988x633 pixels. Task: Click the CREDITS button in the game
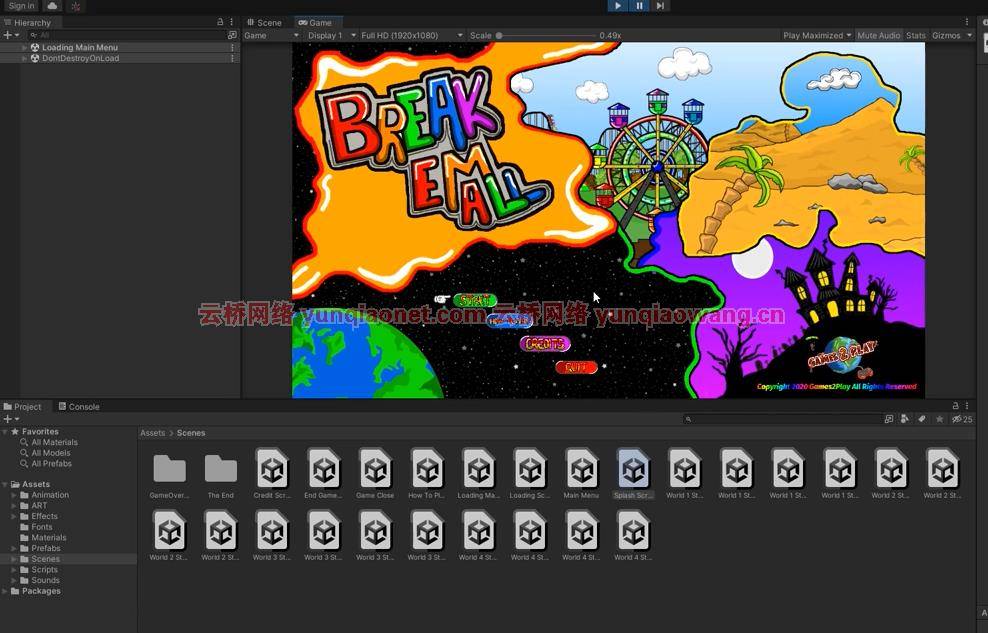tap(545, 344)
